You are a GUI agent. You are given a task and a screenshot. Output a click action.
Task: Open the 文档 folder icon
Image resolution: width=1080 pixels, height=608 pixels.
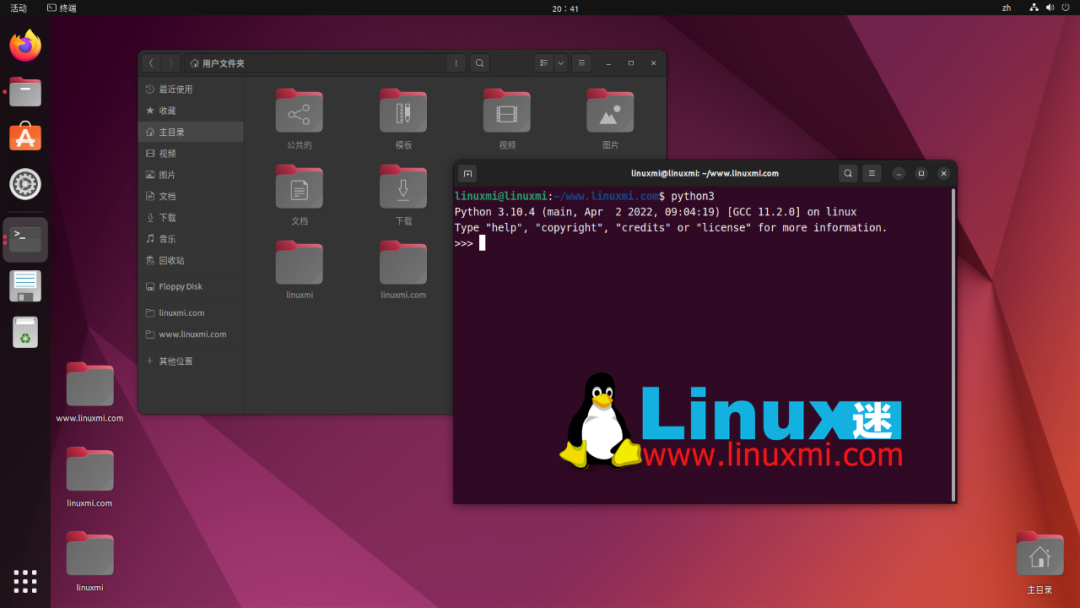[x=299, y=195]
